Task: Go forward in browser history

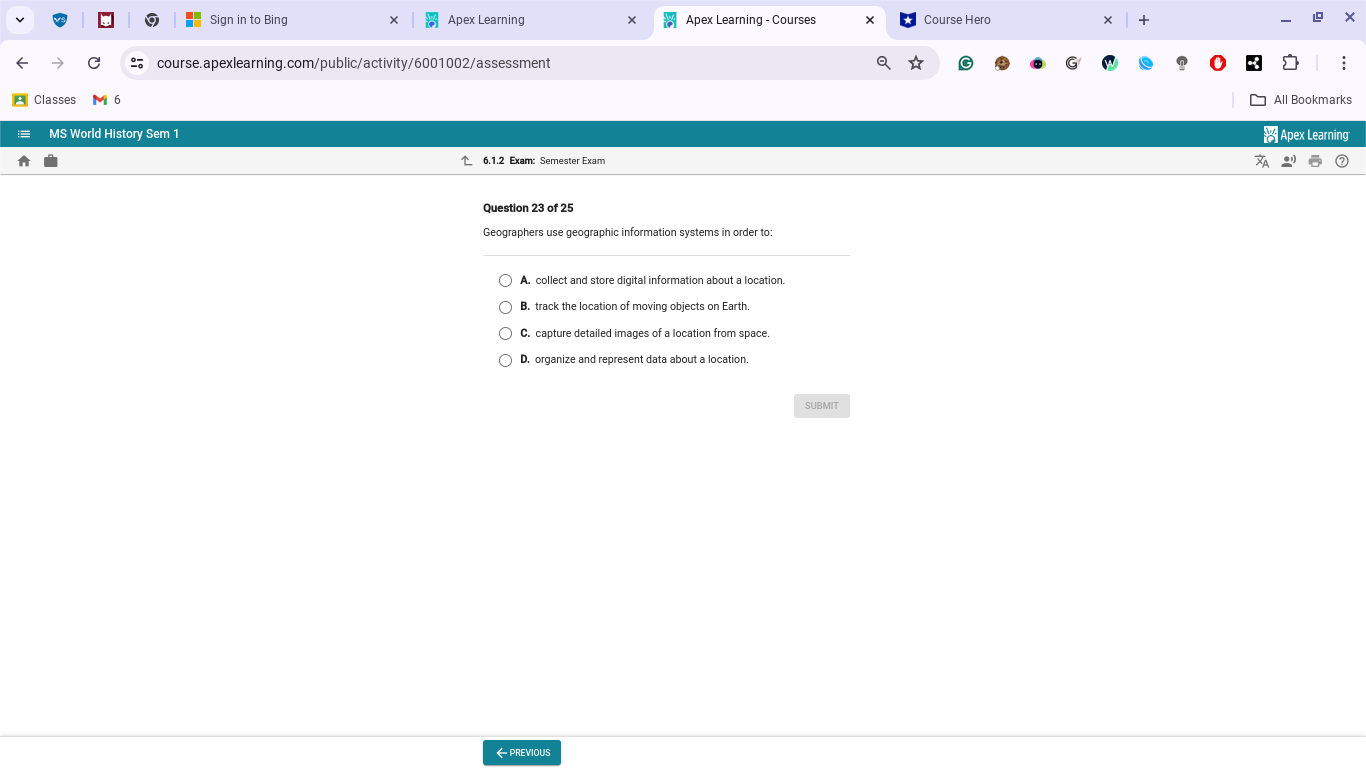Action: point(58,63)
